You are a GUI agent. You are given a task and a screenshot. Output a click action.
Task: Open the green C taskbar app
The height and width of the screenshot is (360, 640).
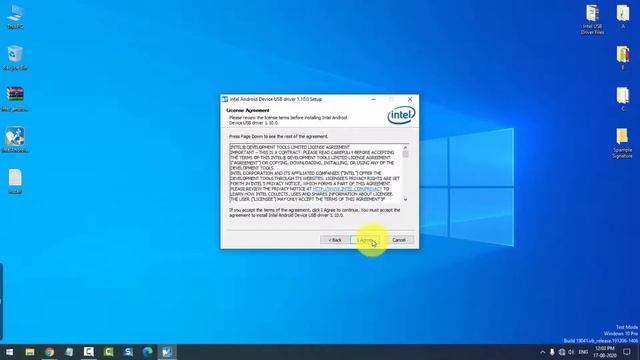[x=108, y=352]
